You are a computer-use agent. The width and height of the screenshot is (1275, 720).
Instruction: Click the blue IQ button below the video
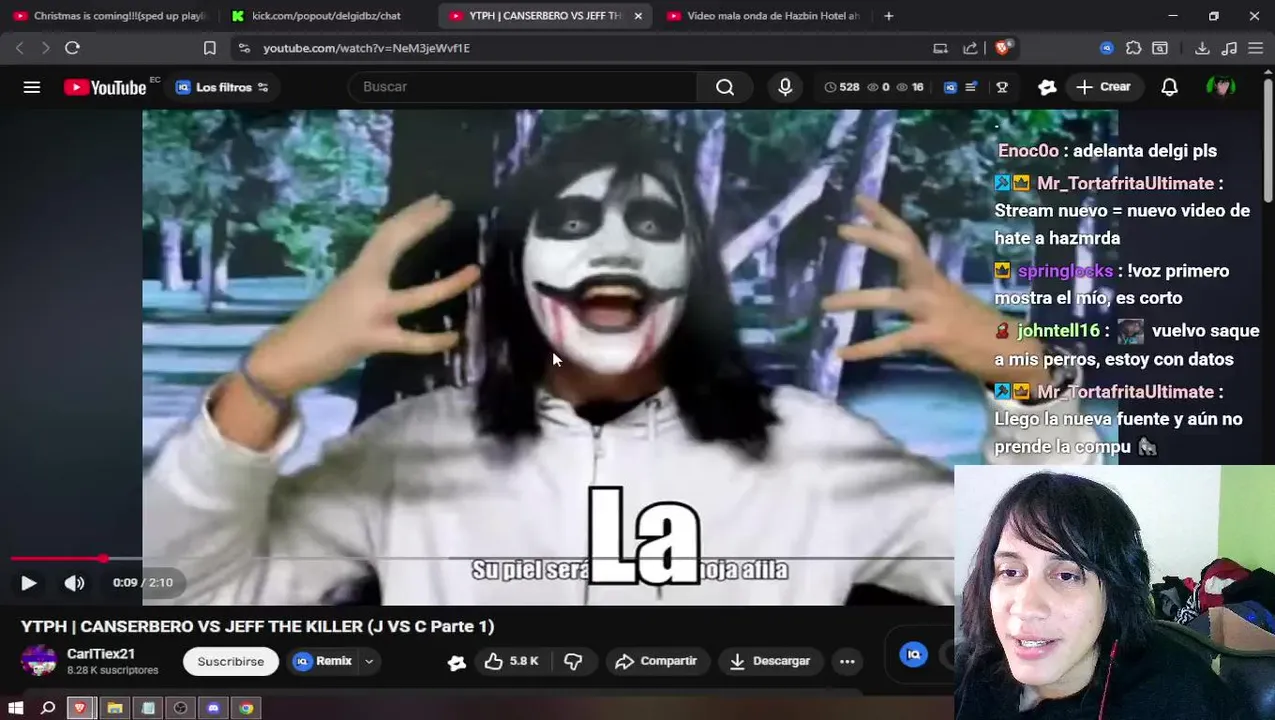click(x=913, y=654)
